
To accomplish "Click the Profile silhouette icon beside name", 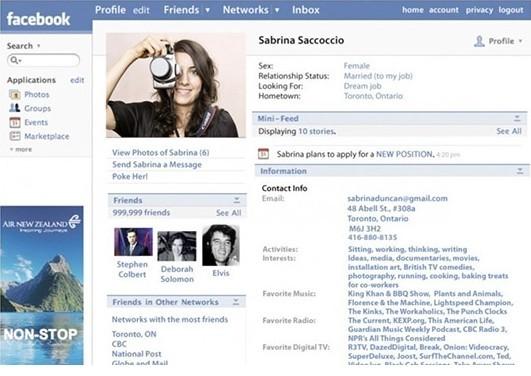I will pos(479,41).
